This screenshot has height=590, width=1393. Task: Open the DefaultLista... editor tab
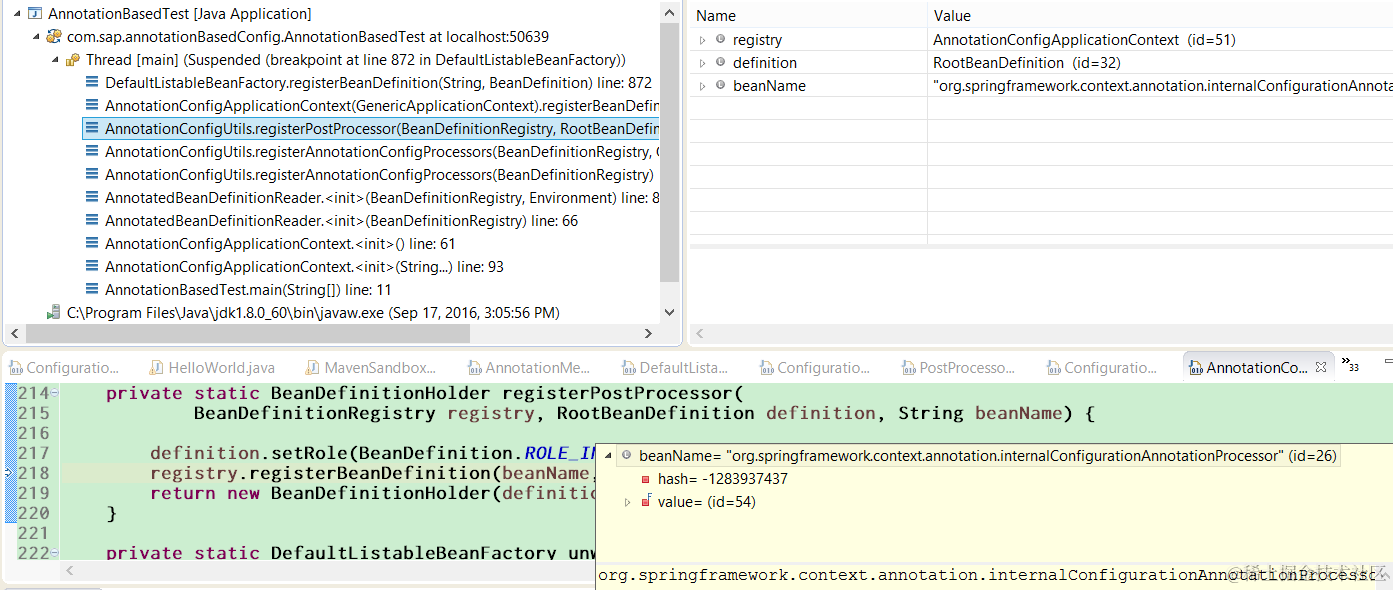[x=675, y=368]
